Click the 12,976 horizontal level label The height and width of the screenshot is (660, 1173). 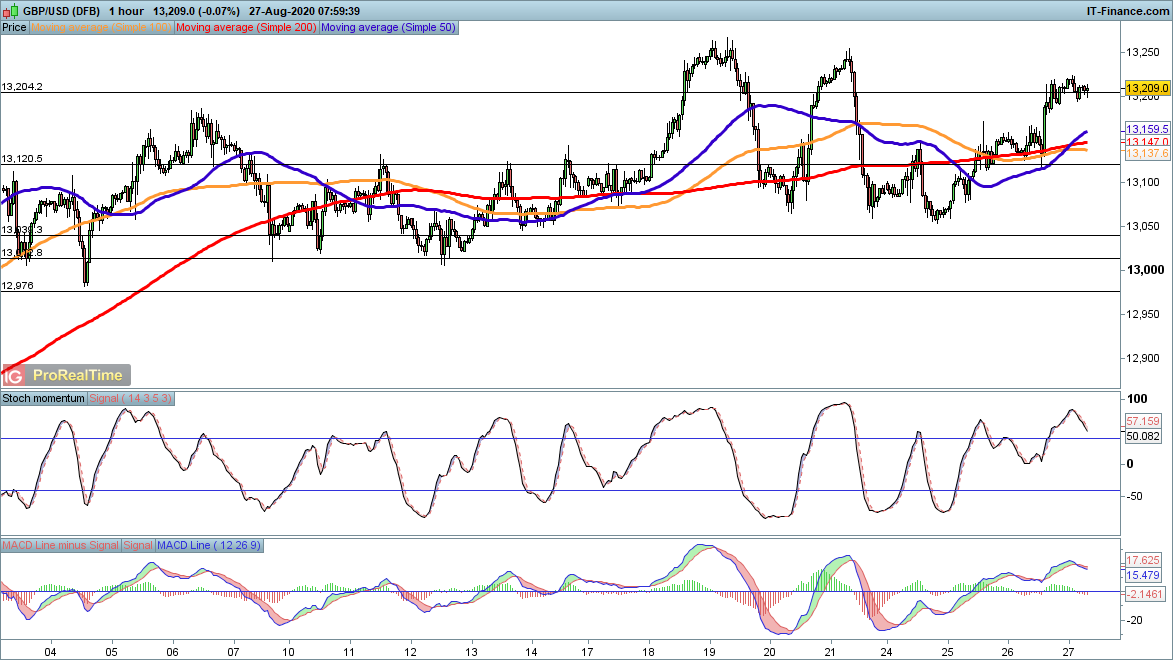click(17, 286)
